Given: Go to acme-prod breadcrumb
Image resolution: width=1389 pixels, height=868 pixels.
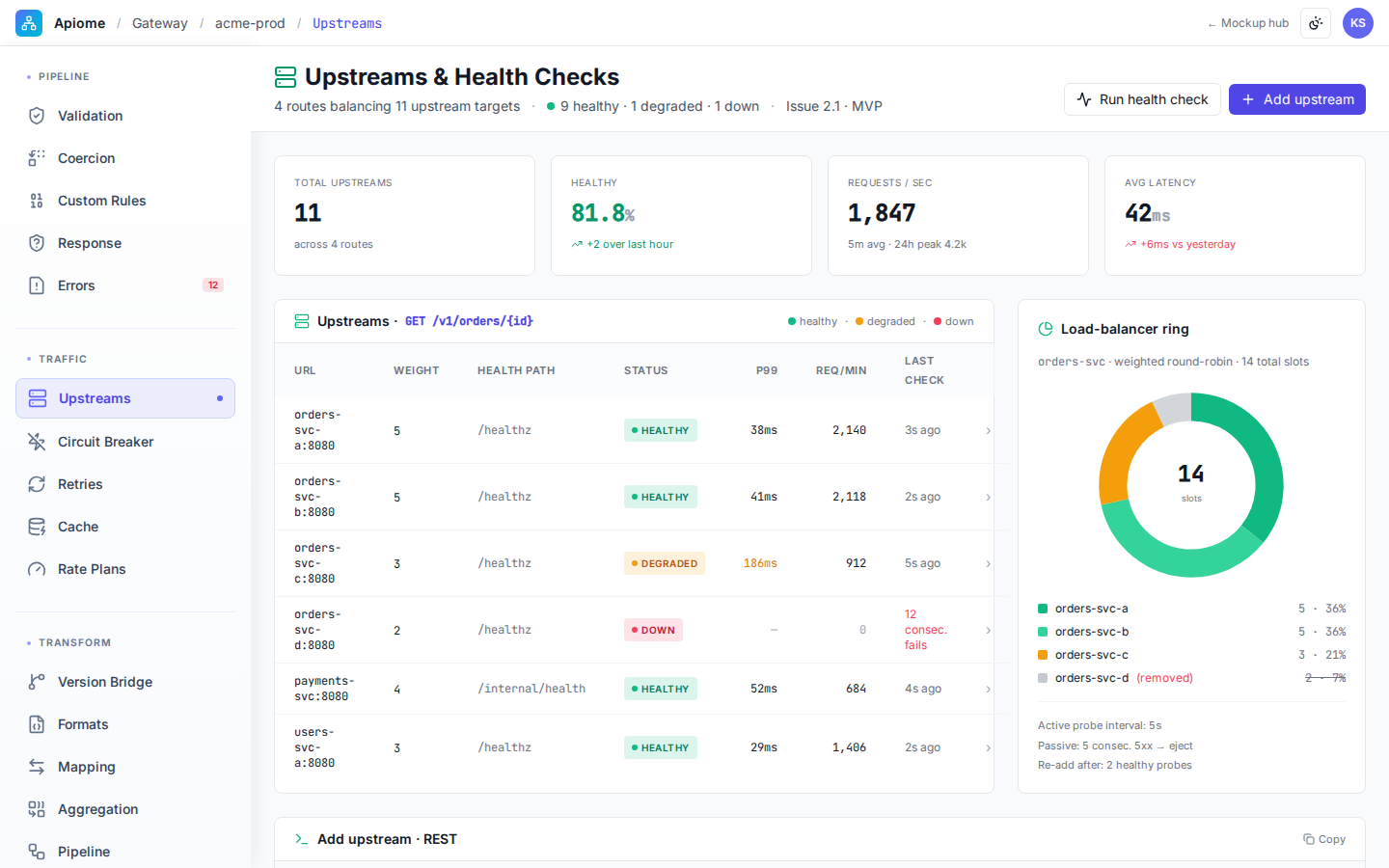Looking at the screenshot, I should coord(250,23).
